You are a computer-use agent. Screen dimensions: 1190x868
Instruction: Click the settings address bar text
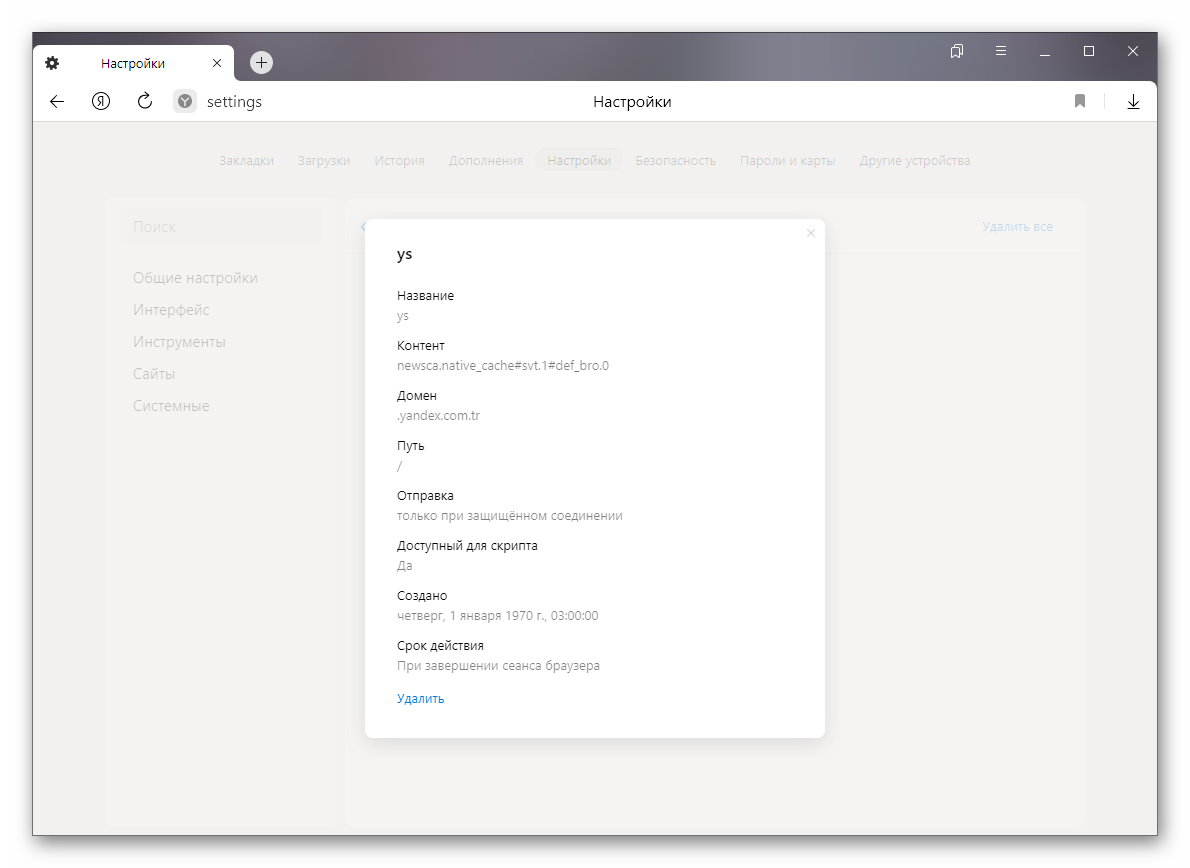tap(234, 101)
